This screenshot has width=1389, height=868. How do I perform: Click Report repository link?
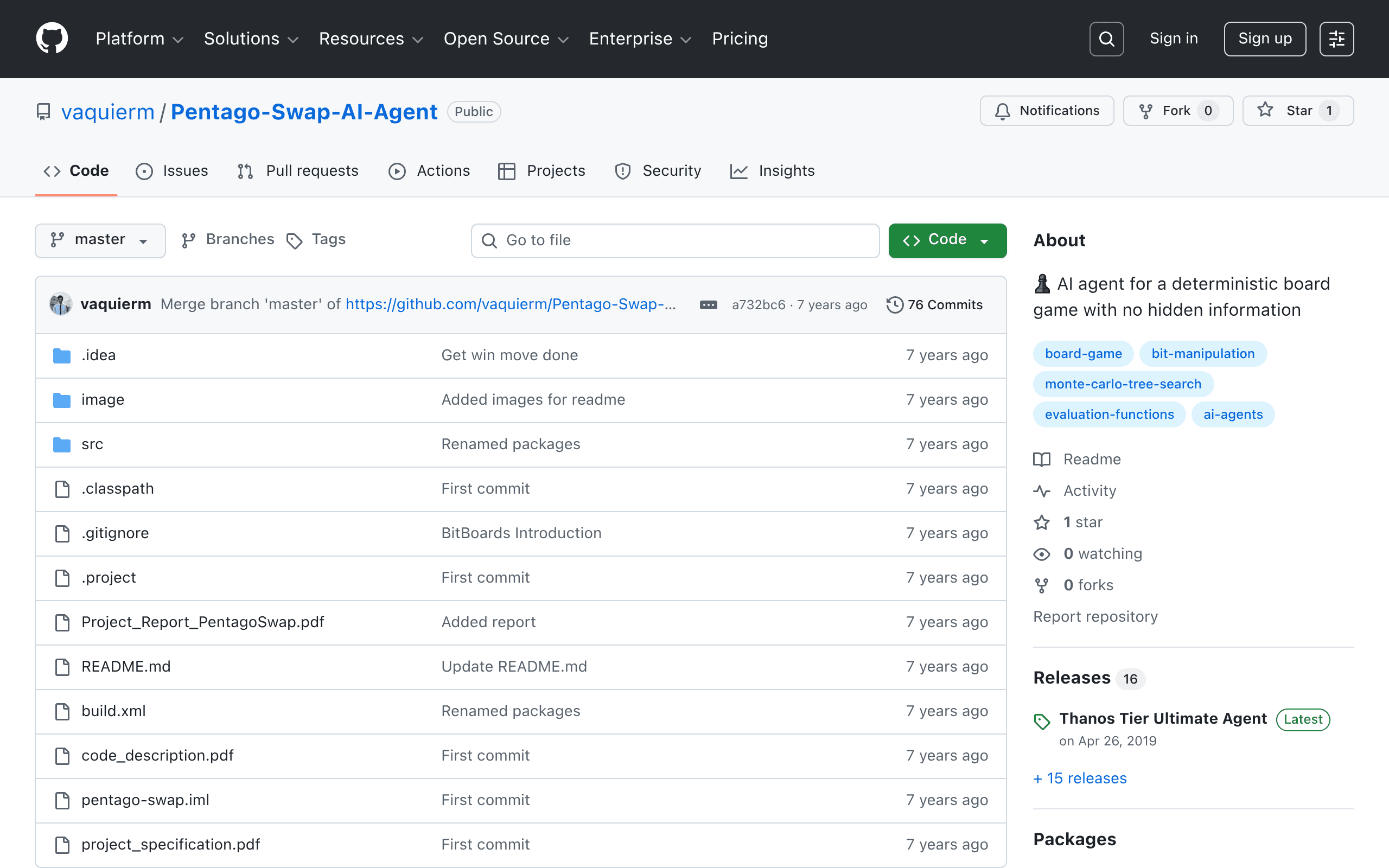pos(1095,617)
